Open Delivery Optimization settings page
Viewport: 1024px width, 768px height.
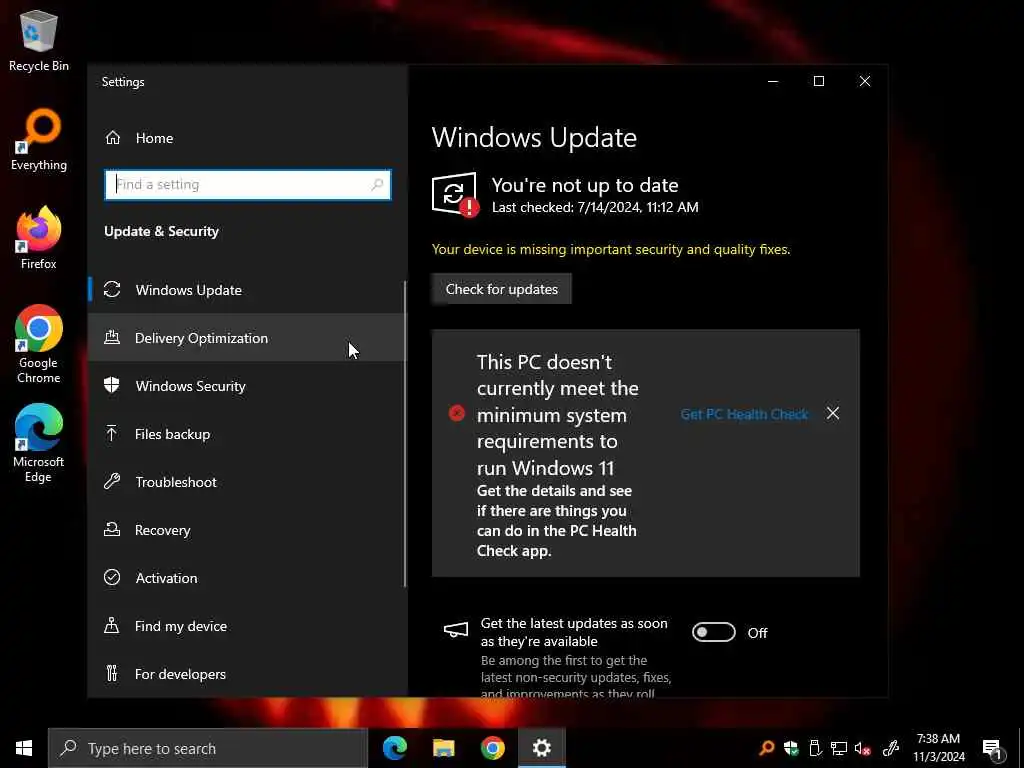[x=247, y=338]
